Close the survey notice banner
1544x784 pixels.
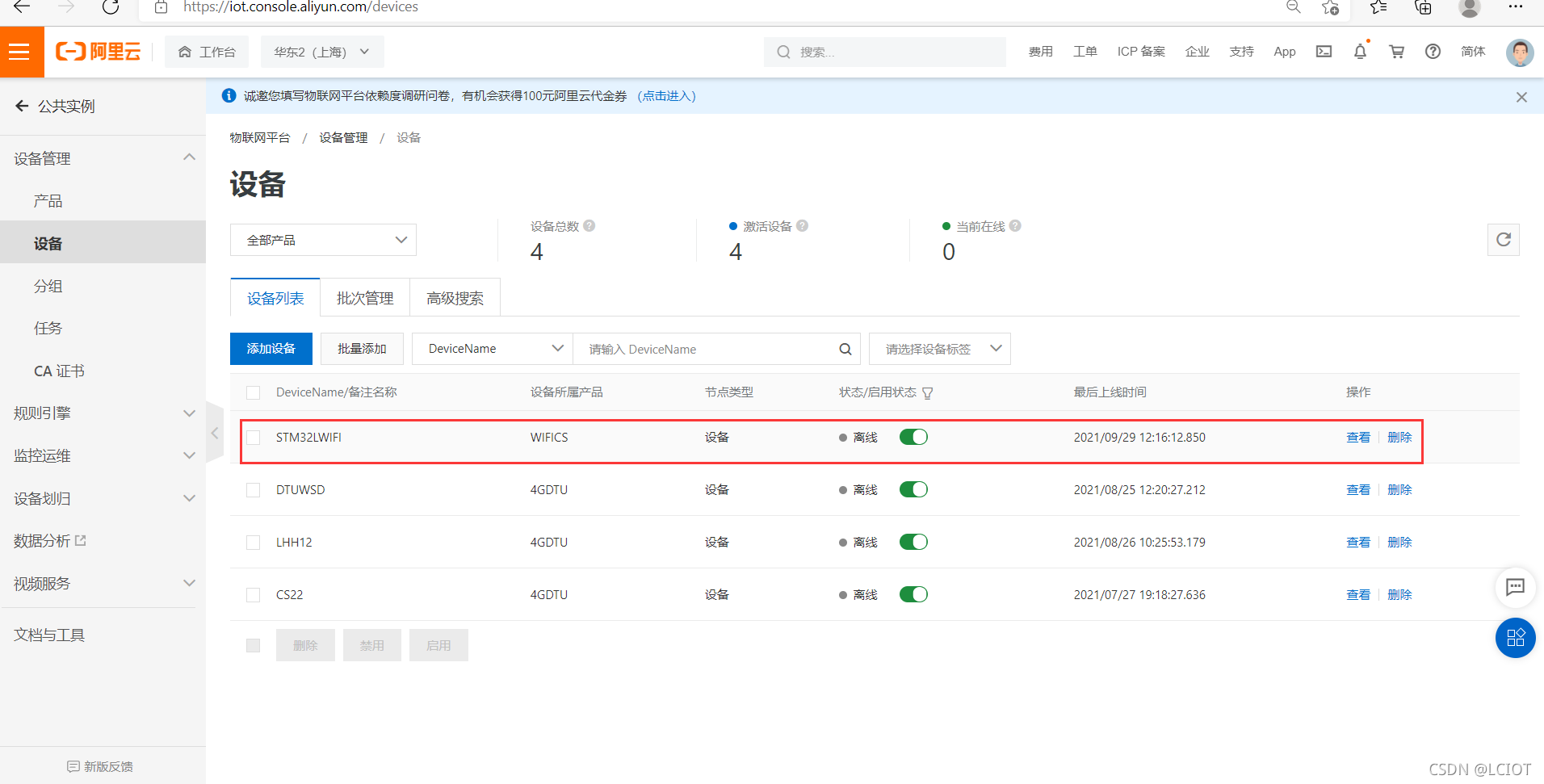1521,97
